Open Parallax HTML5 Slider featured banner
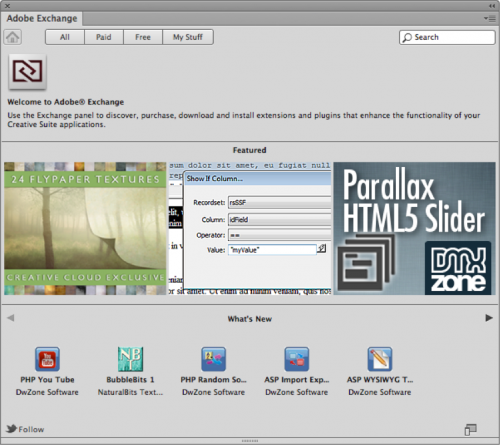 point(414,228)
